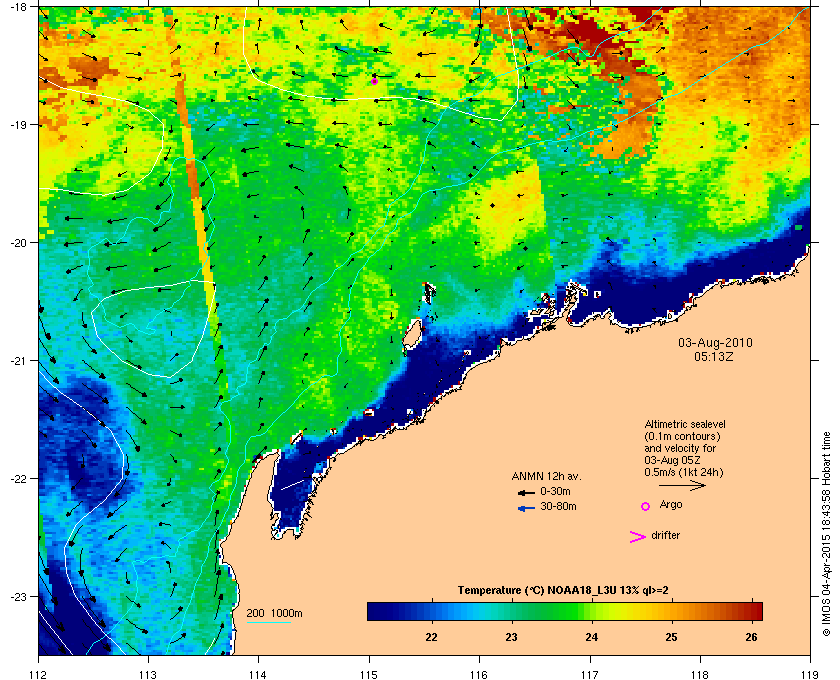This screenshot has width=840, height=680.
Task: Click the black 0-30m arrow legend symbol
Action: click(526, 492)
